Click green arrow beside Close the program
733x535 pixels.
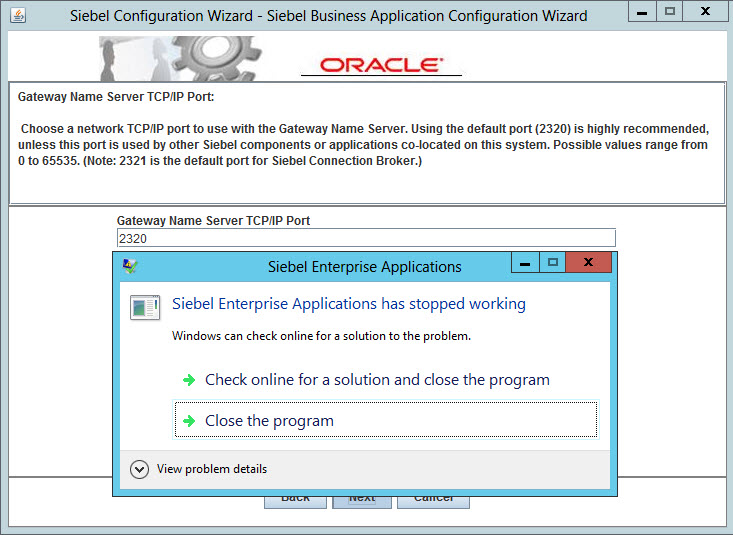click(189, 421)
